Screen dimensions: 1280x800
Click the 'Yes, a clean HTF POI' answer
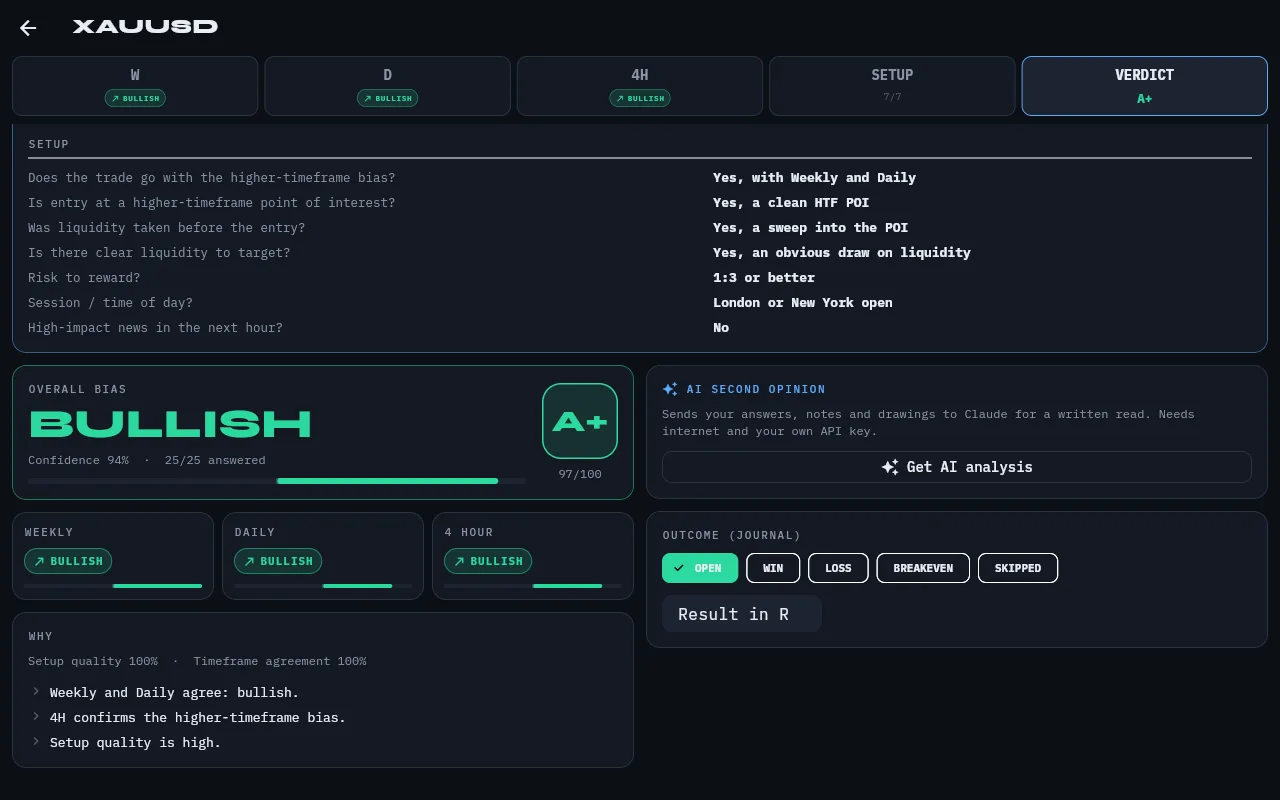coord(791,203)
